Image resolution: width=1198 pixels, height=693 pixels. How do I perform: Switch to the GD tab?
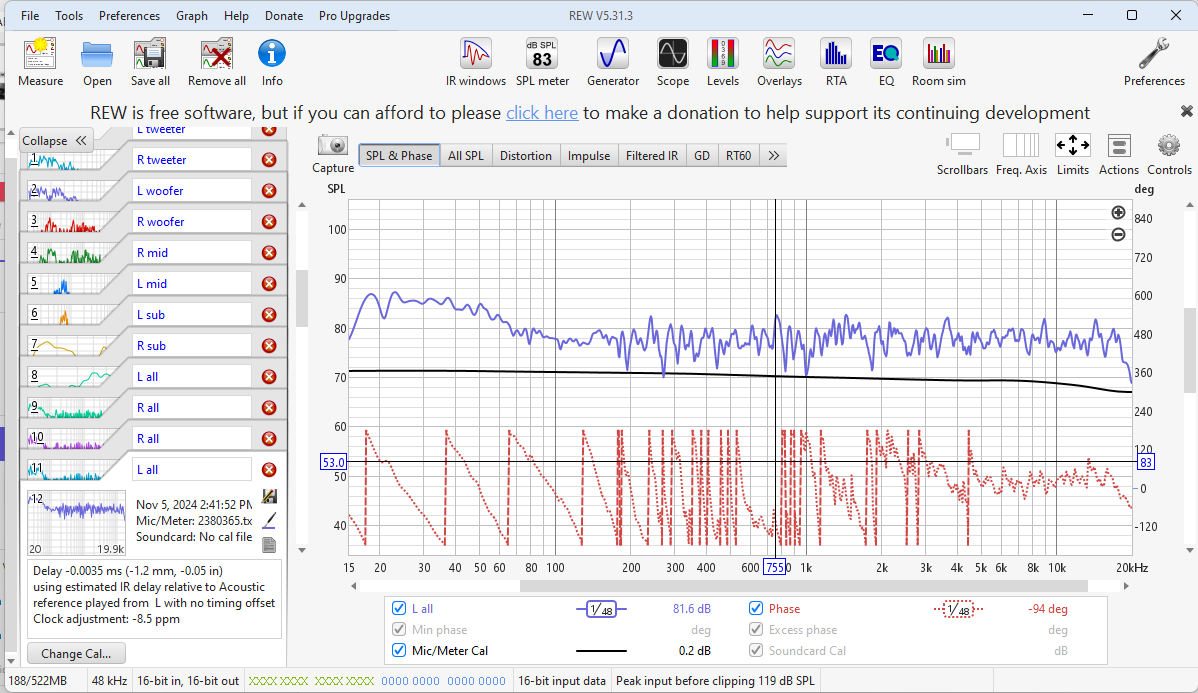[x=702, y=155]
